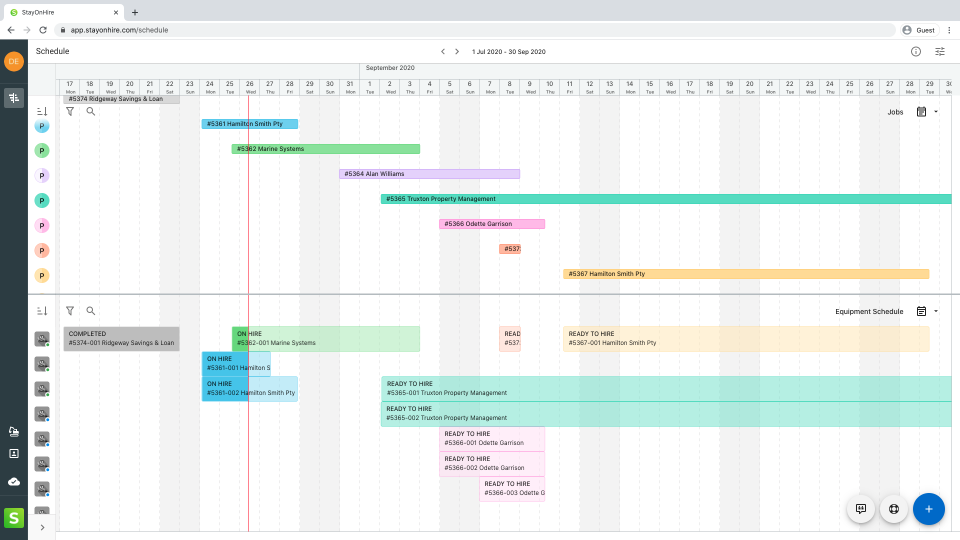Click the purple P avatar for job #5364

point(42,176)
